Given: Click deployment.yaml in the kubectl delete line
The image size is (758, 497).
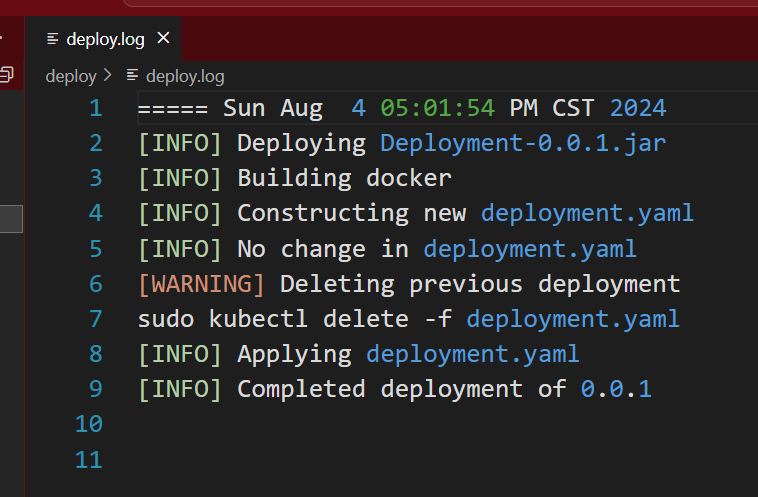Looking at the screenshot, I should click(x=573, y=319).
